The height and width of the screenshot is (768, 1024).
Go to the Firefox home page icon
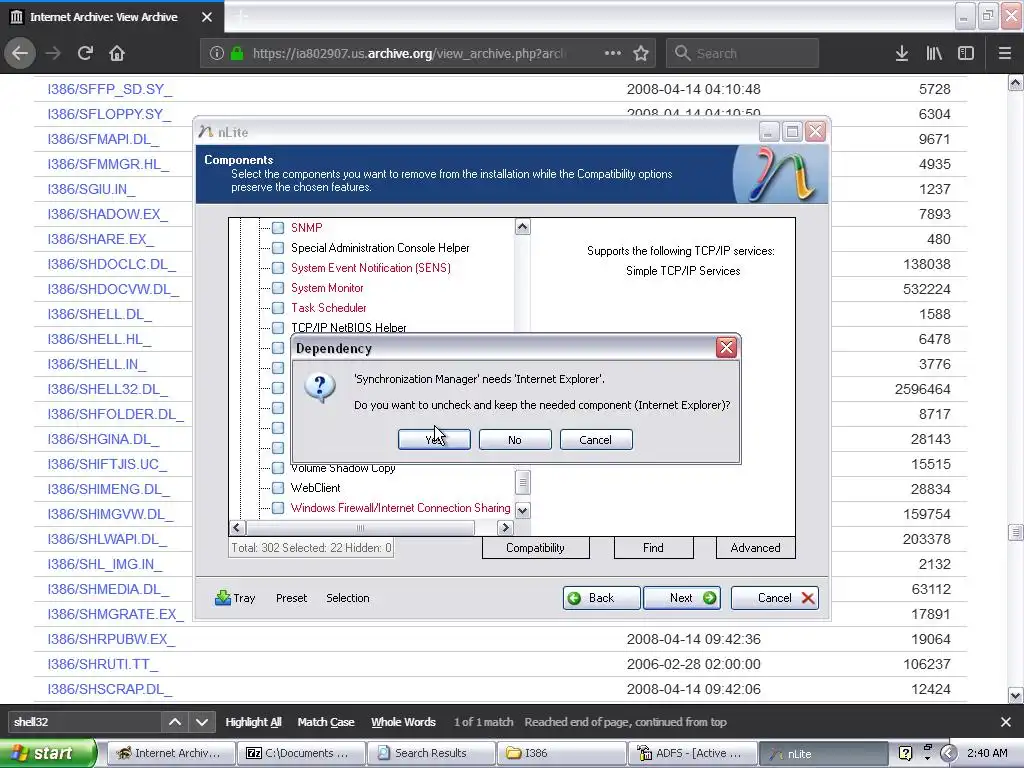117,53
